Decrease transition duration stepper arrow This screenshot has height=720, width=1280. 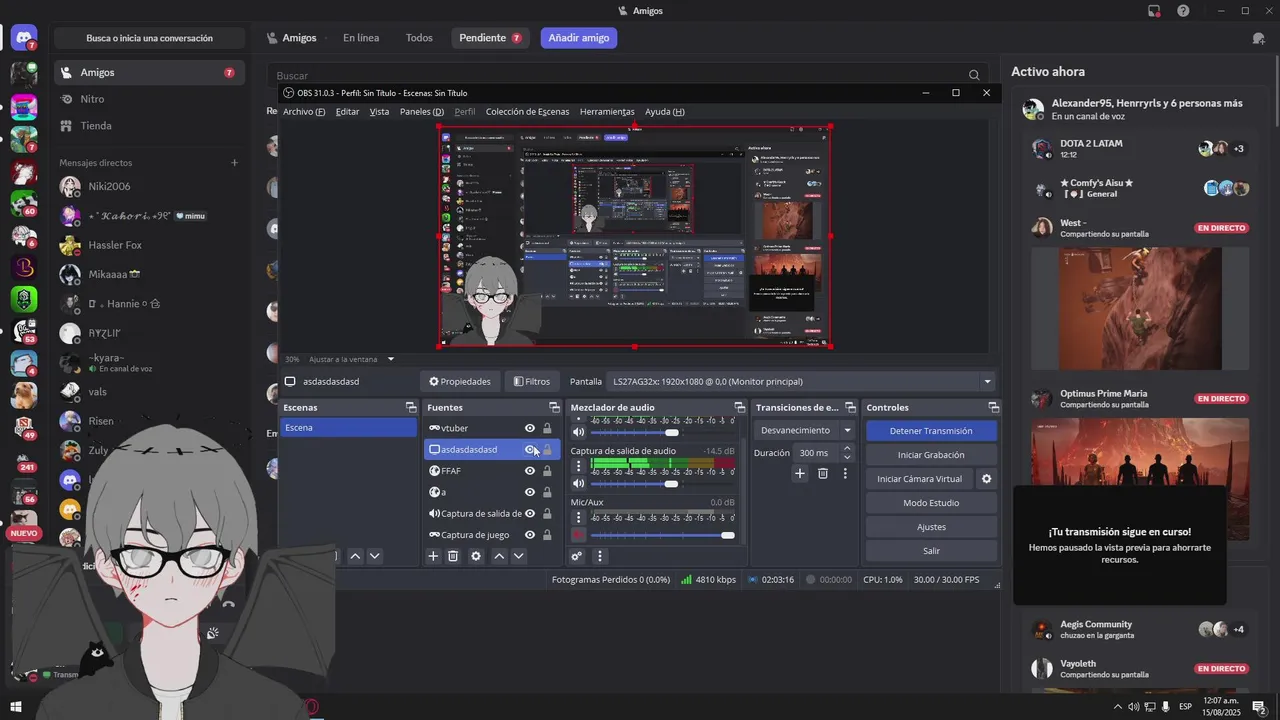tap(847, 457)
